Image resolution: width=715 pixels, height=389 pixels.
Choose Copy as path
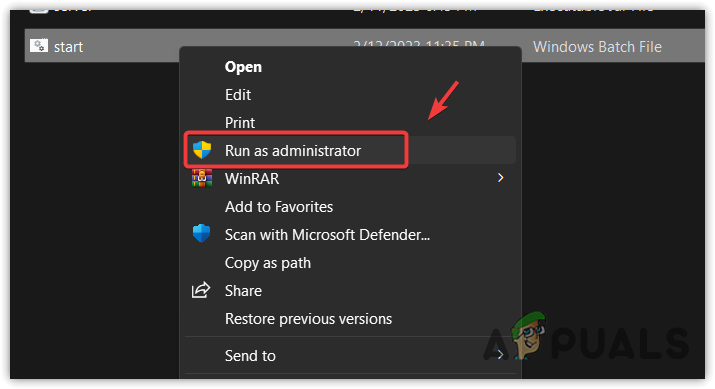[350, 263]
